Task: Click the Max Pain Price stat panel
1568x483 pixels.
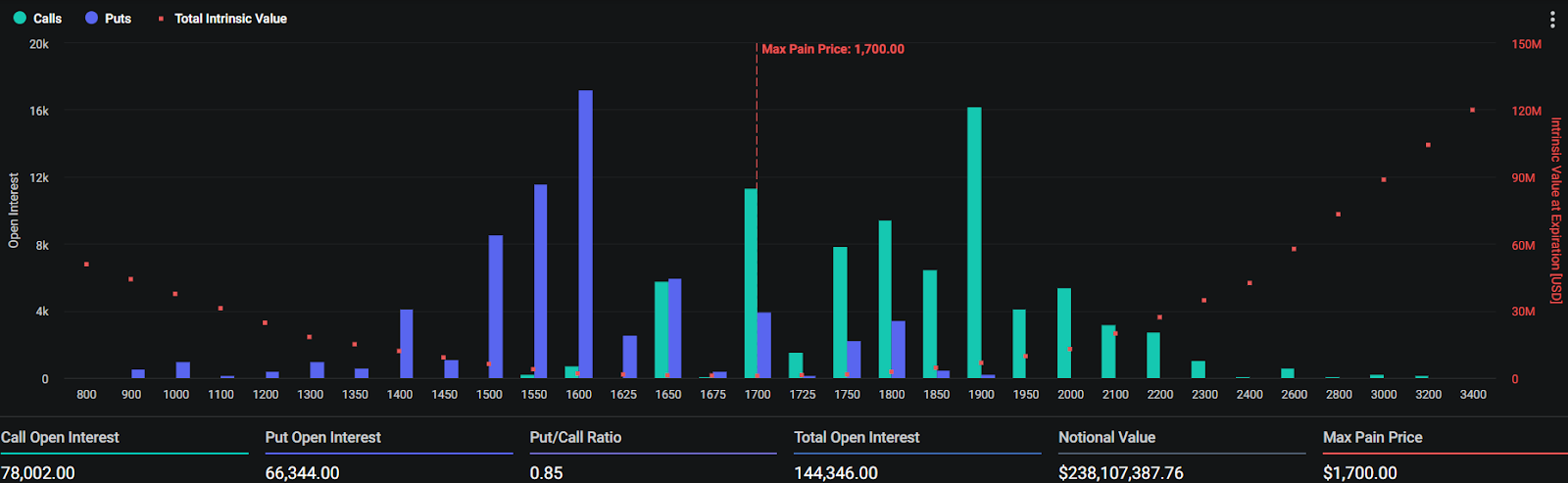Action: coord(1445,455)
